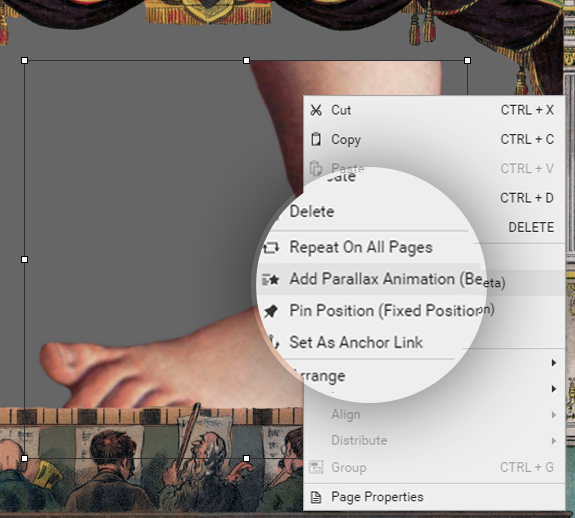The width and height of the screenshot is (575, 518).
Task: Click the clipboard Copy icon
Action: coord(316,139)
